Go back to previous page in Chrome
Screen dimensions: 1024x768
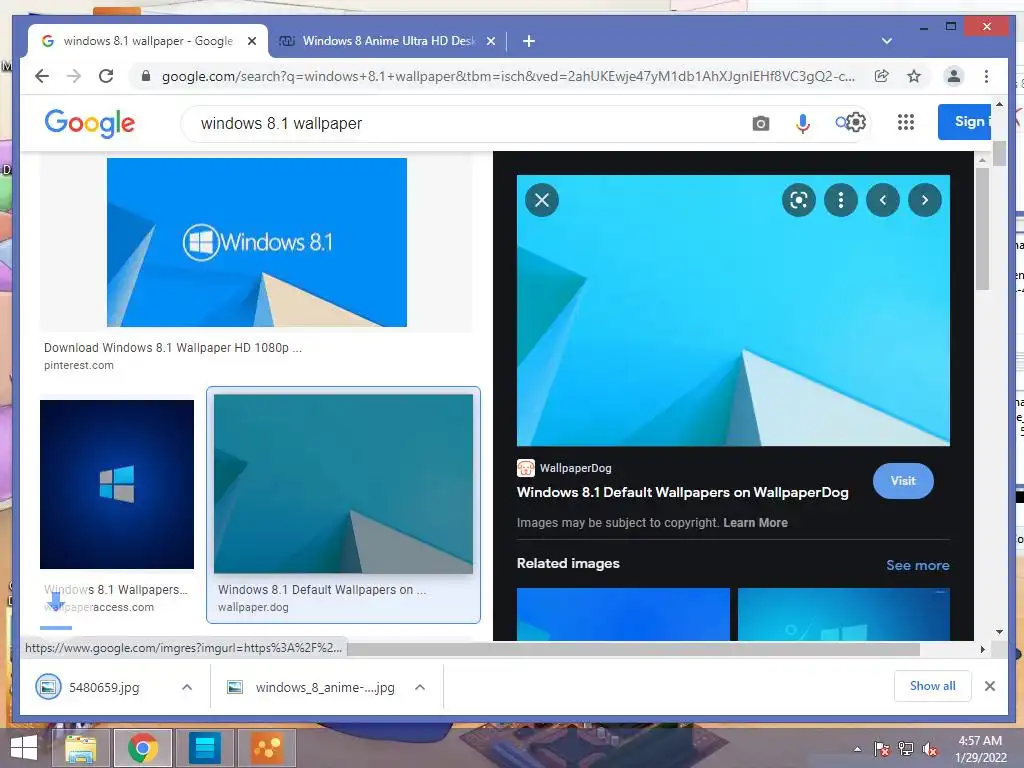click(x=42, y=76)
